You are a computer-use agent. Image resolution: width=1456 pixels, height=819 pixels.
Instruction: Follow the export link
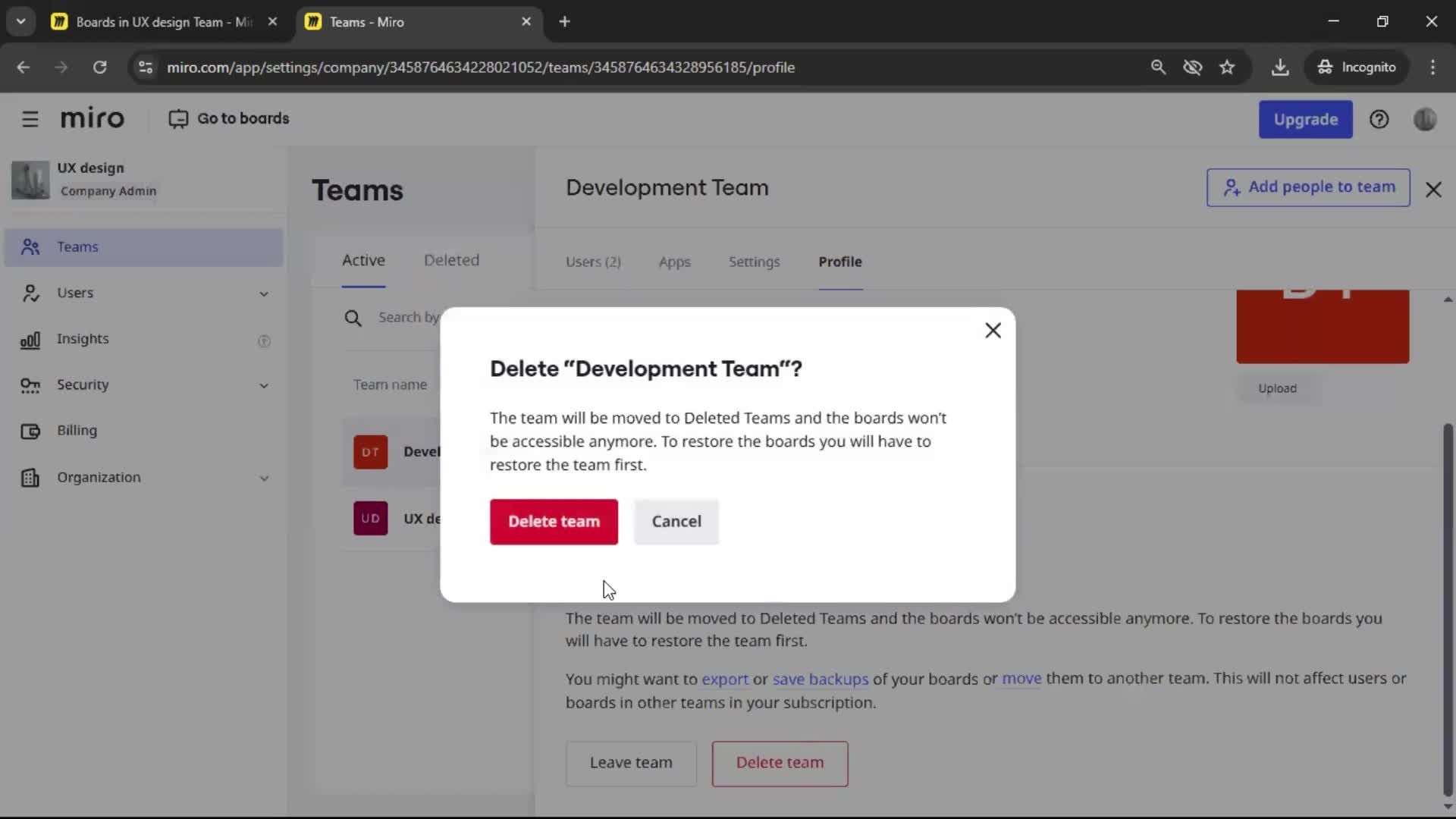coord(724,679)
